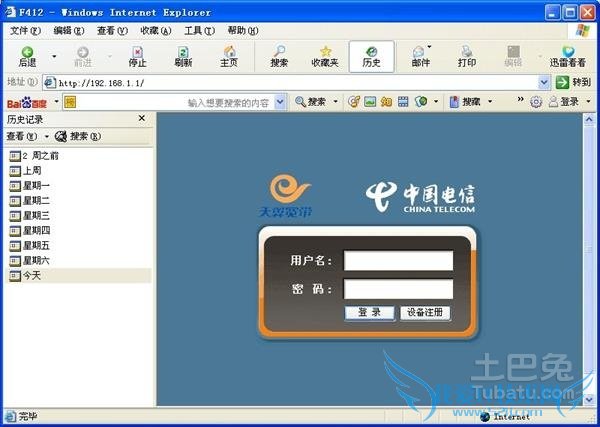
Task: Expand the 星期一 history folder
Action: [29, 186]
